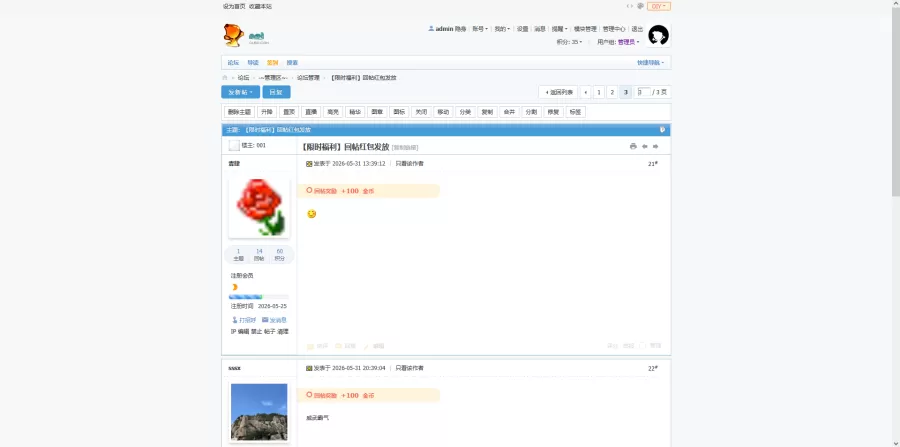This screenshot has width=900, height=447.
Task: Click the 复制 copy thread button
Action: click(x=487, y=112)
